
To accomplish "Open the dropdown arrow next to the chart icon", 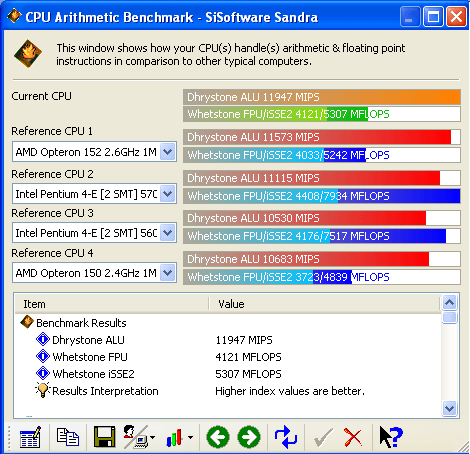I will point(190,437).
